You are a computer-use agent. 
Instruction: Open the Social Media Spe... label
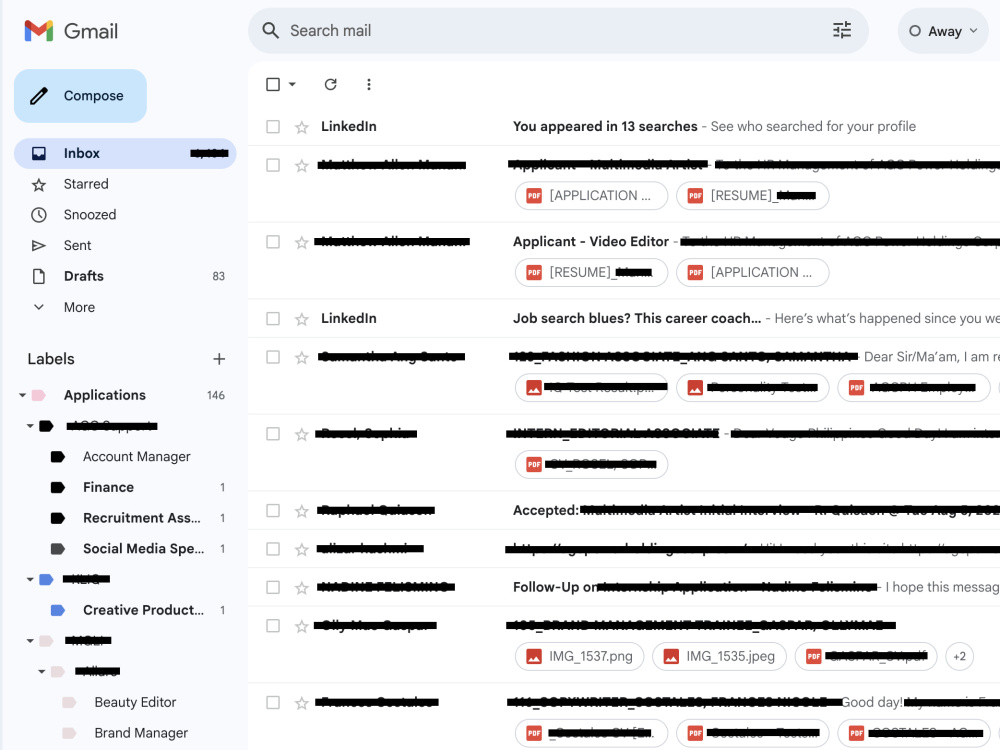(x=143, y=548)
